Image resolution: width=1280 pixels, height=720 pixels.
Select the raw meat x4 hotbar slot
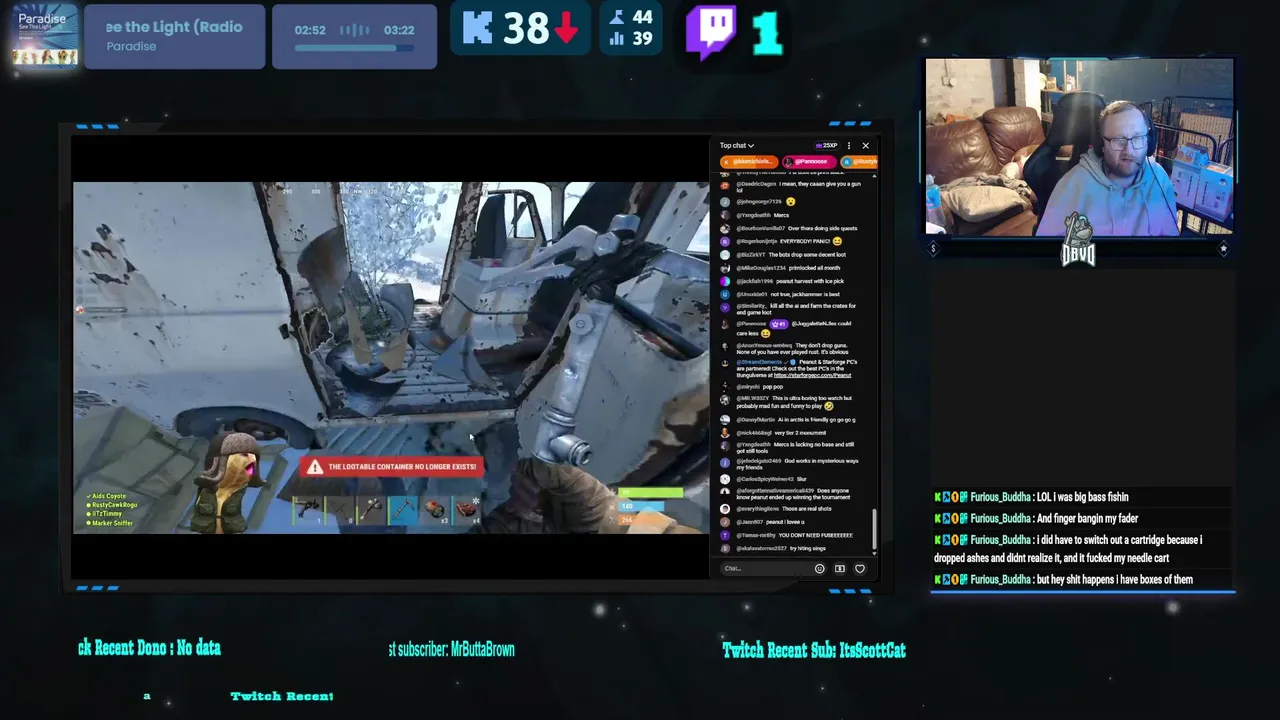pos(466,510)
